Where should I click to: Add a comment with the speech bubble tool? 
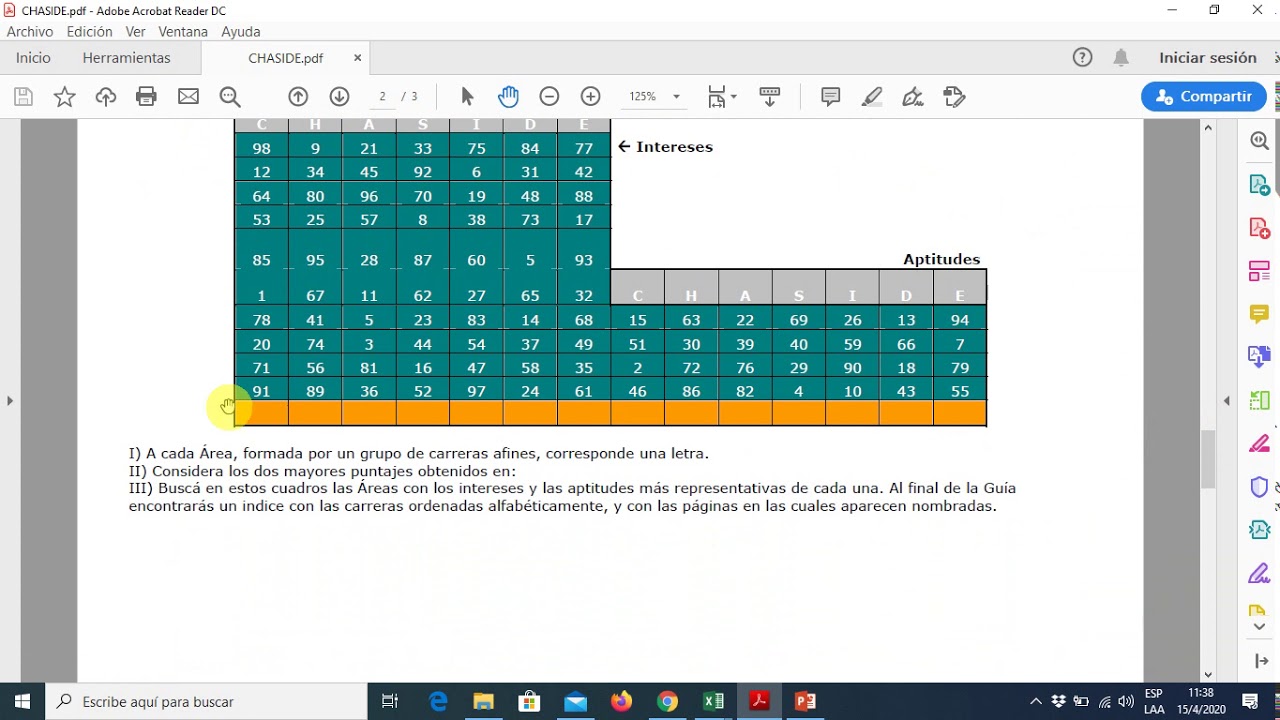830,97
